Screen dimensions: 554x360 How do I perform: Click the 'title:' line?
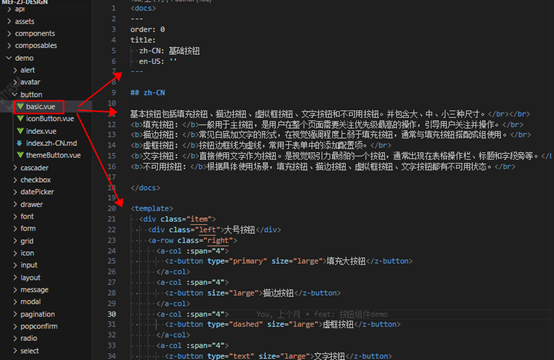tap(143, 40)
